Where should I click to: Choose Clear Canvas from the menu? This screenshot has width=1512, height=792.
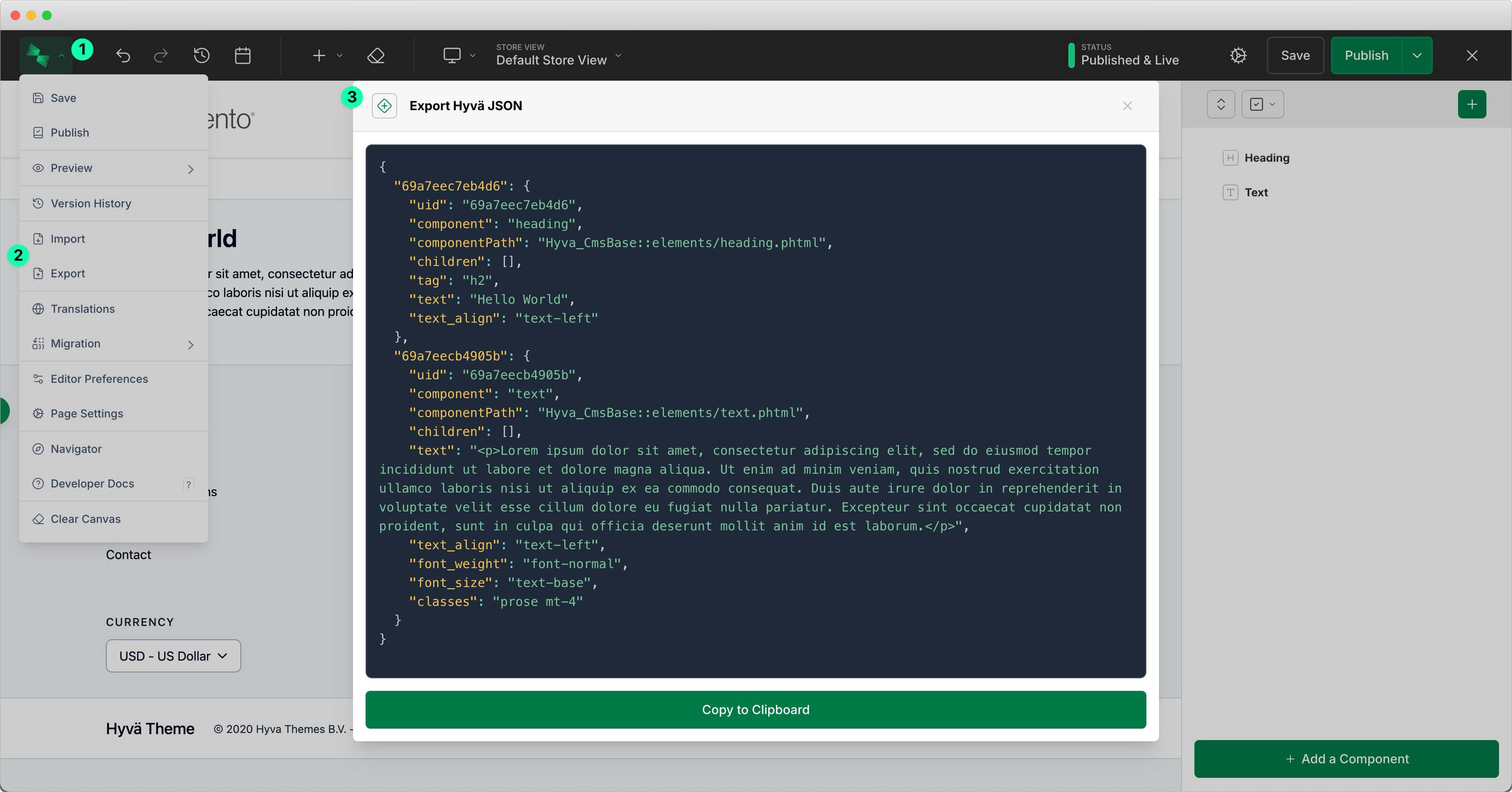pos(113,519)
